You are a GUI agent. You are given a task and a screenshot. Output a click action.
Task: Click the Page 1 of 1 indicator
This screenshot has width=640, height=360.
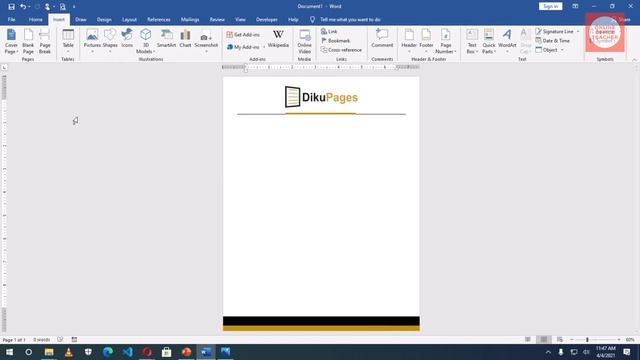[14, 340]
